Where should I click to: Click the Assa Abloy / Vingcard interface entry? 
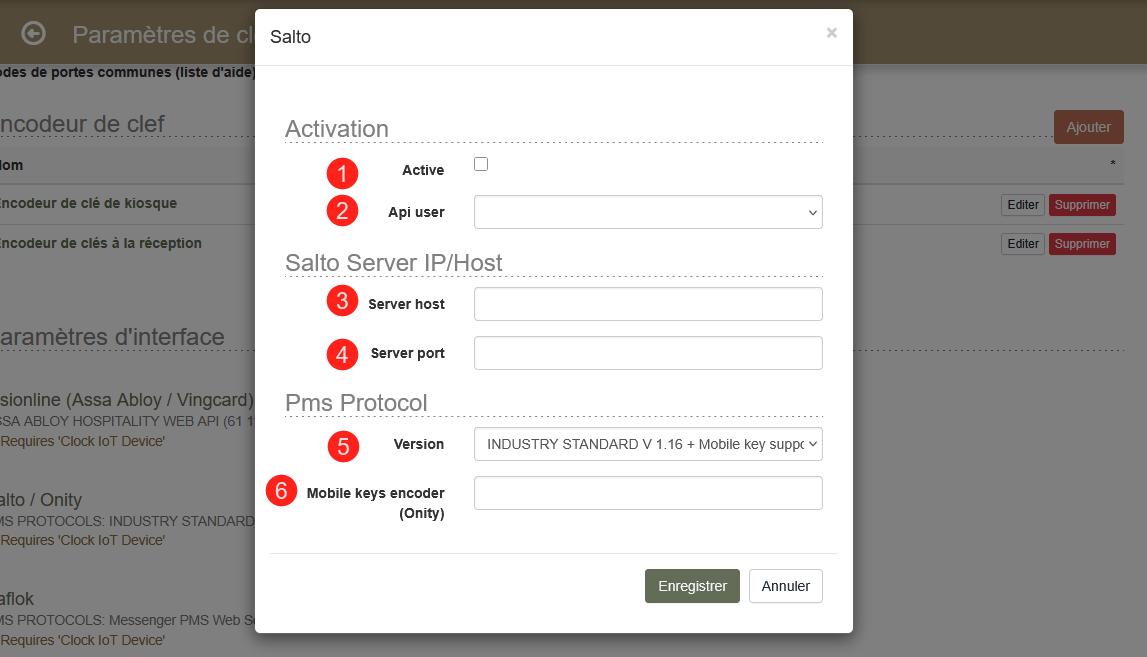(x=127, y=399)
